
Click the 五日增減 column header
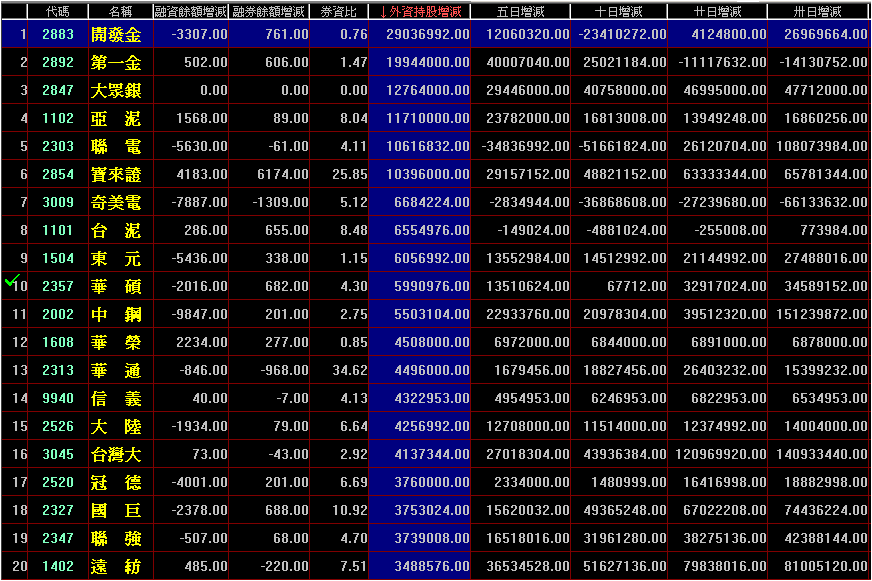(x=521, y=11)
